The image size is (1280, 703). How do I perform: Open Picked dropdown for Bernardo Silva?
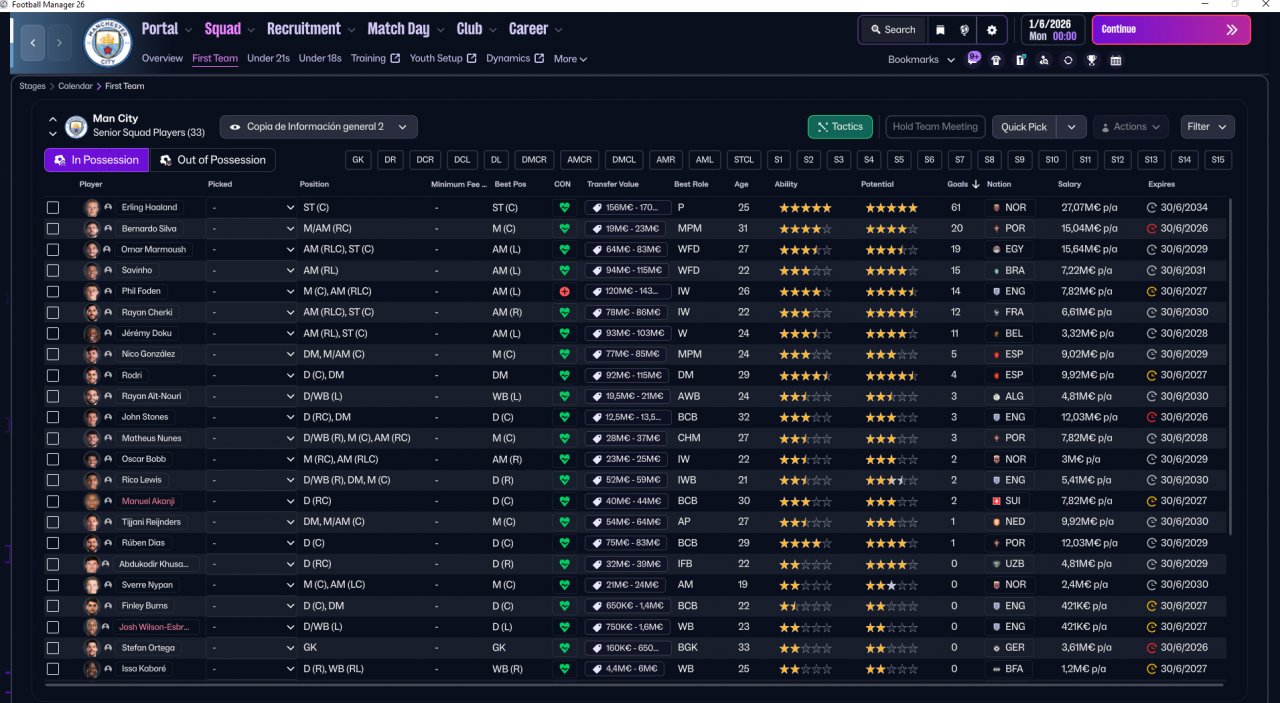tap(250, 229)
